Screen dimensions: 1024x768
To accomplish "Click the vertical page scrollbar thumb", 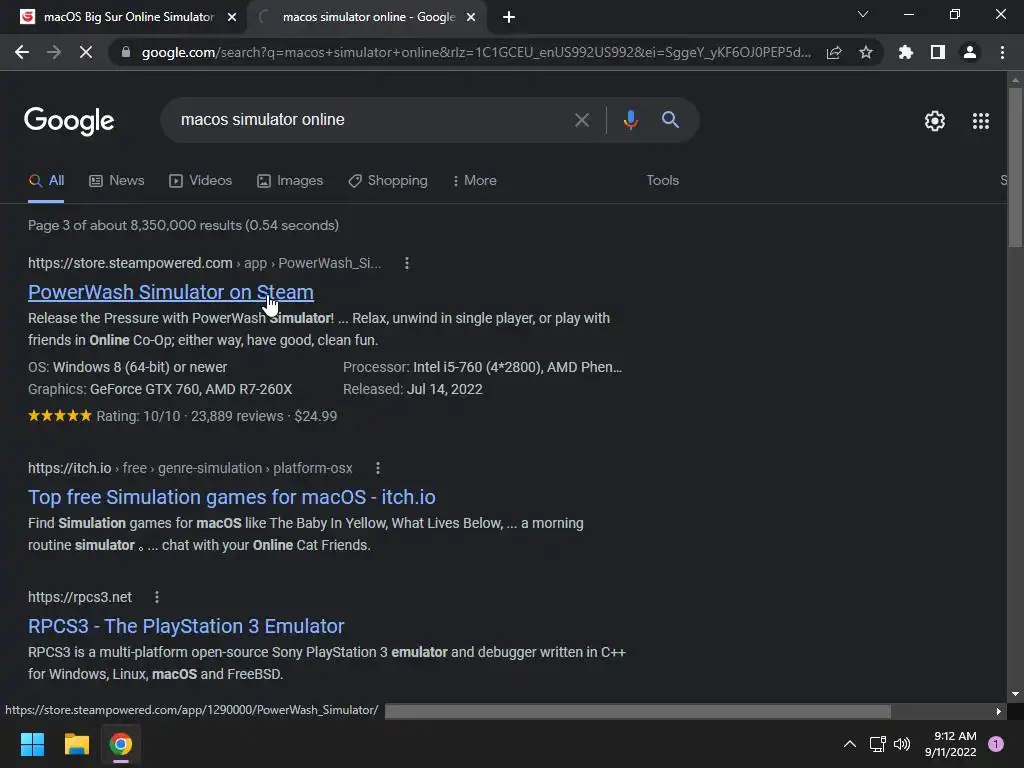I will click(x=1015, y=167).
